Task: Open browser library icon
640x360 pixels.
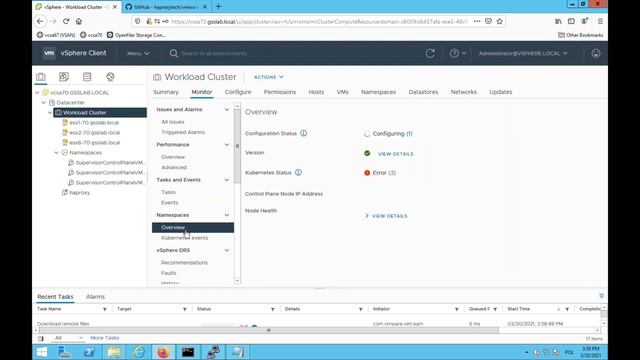Action: [558, 21]
